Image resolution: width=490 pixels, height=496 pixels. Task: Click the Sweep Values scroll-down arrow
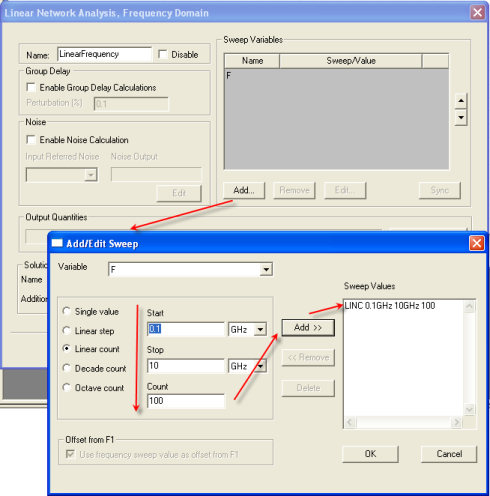coord(469,409)
